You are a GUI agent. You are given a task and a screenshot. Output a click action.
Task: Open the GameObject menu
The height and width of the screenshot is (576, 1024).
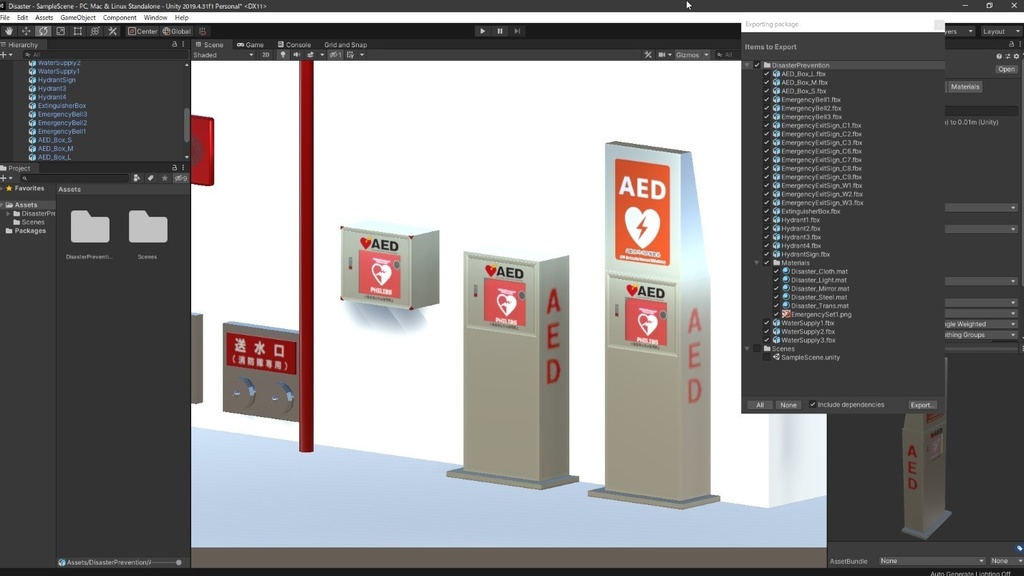[x=78, y=18]
